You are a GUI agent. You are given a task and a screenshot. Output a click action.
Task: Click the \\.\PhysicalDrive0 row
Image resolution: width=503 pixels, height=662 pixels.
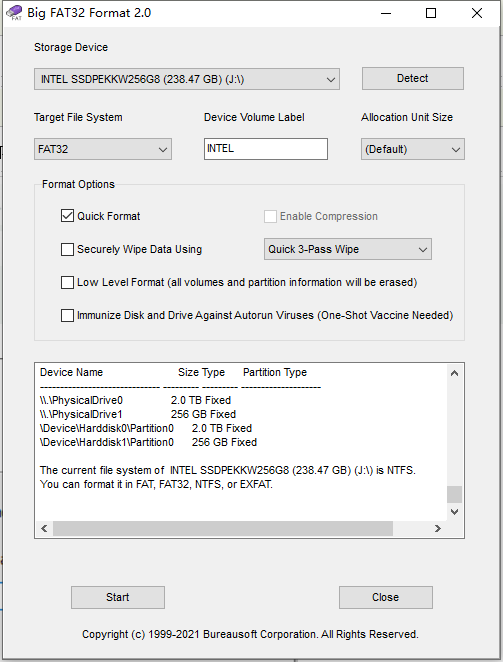point(135,400)
